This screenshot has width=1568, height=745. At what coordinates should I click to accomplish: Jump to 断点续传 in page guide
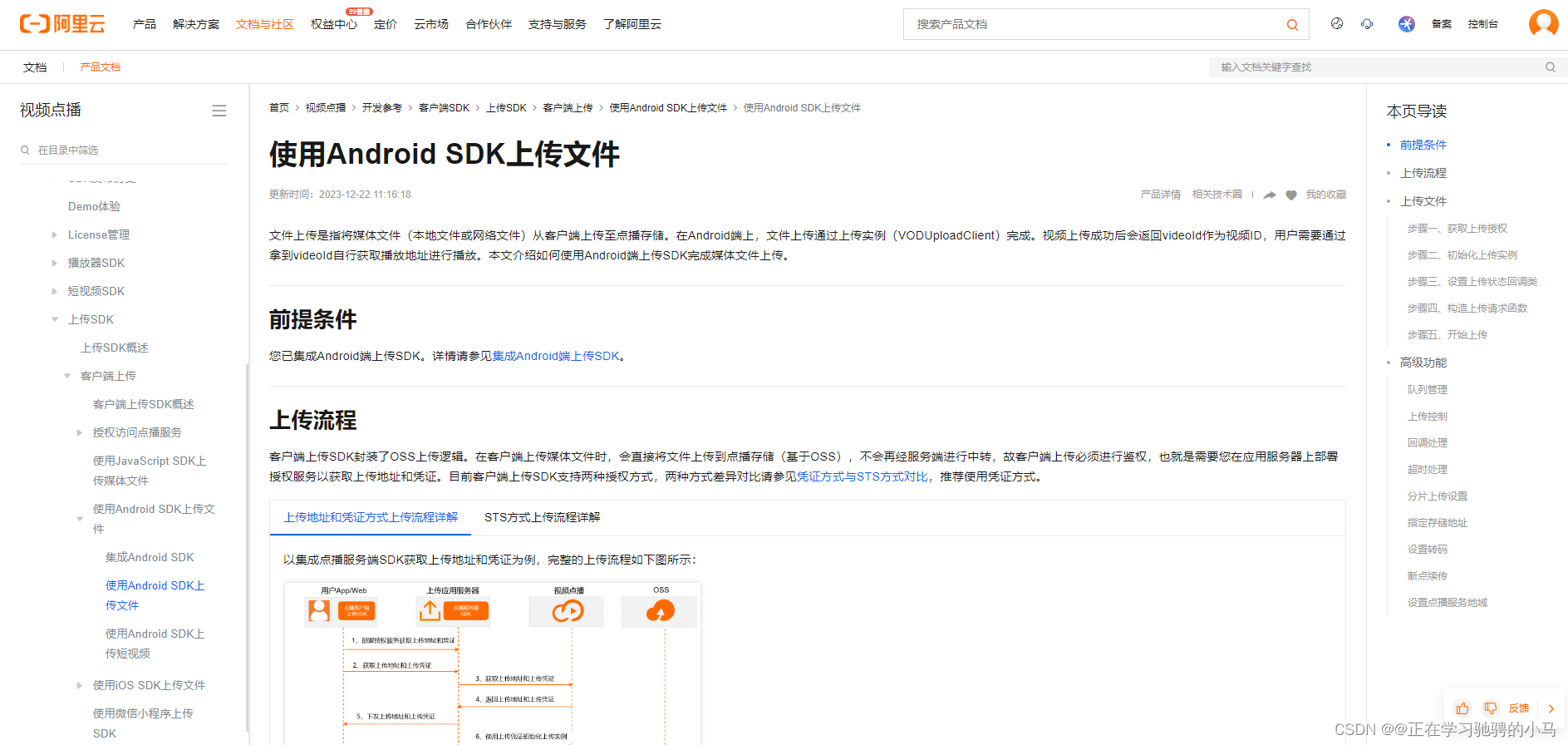[1428, 576]
